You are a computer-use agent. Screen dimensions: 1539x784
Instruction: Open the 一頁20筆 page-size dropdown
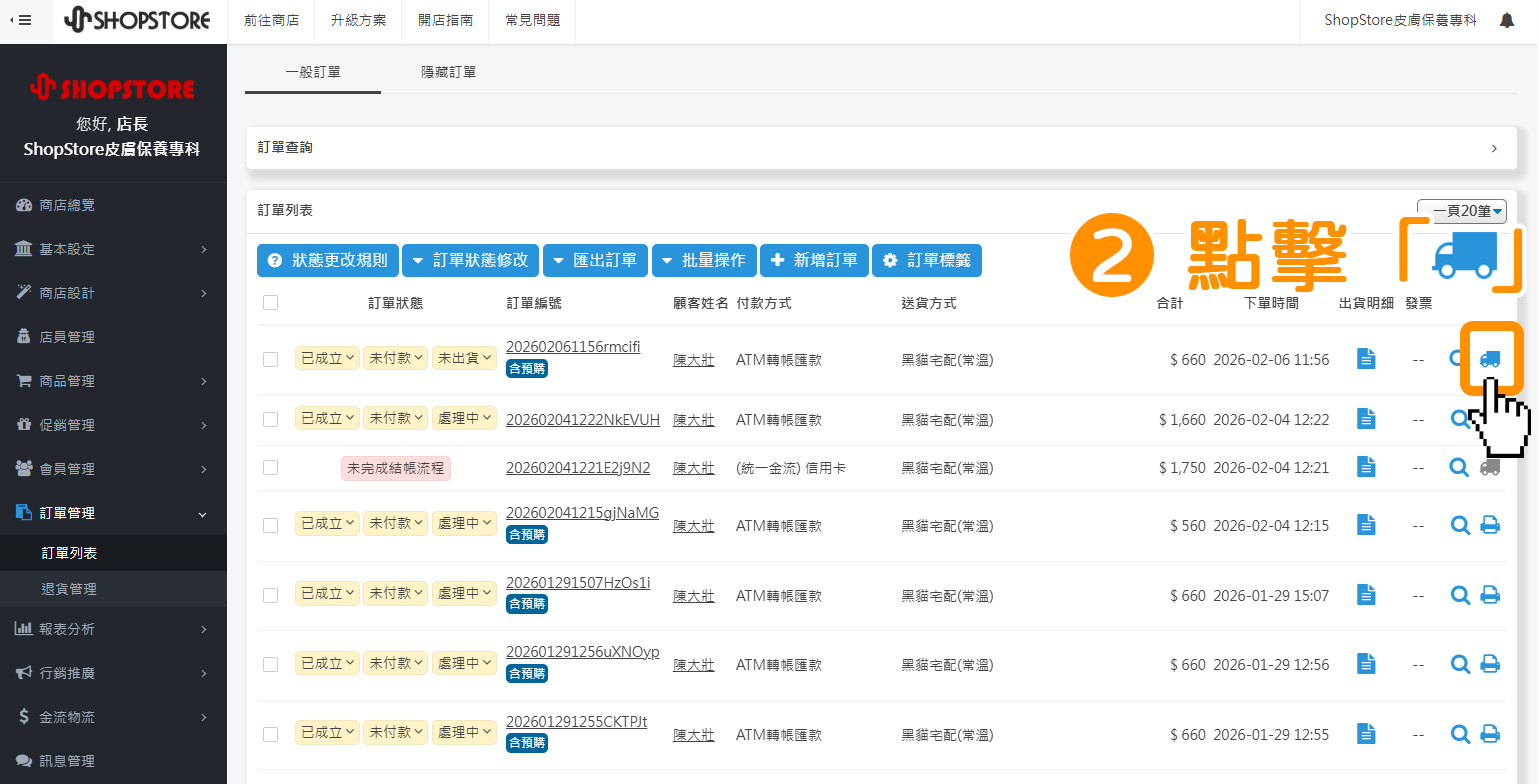pos(1461,211)
